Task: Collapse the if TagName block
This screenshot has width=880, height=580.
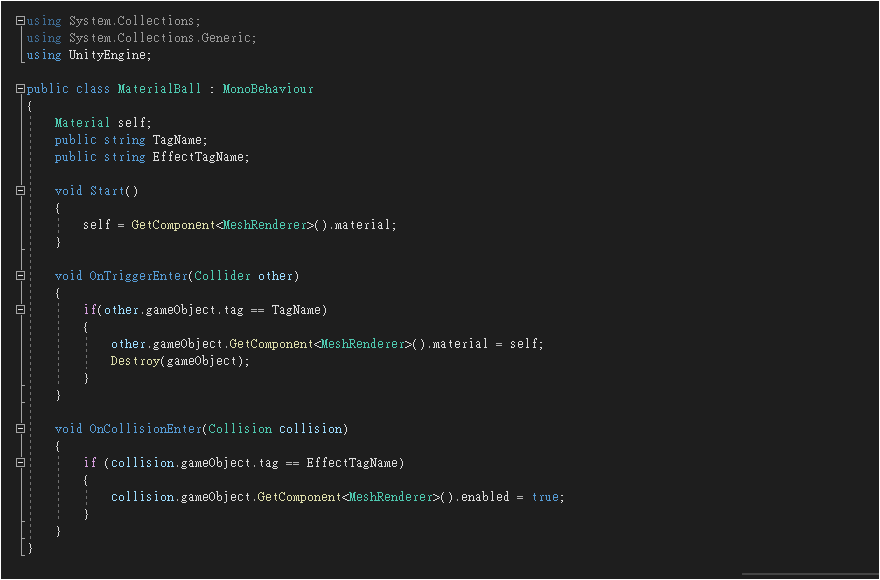Action: [x=21, y=309]
